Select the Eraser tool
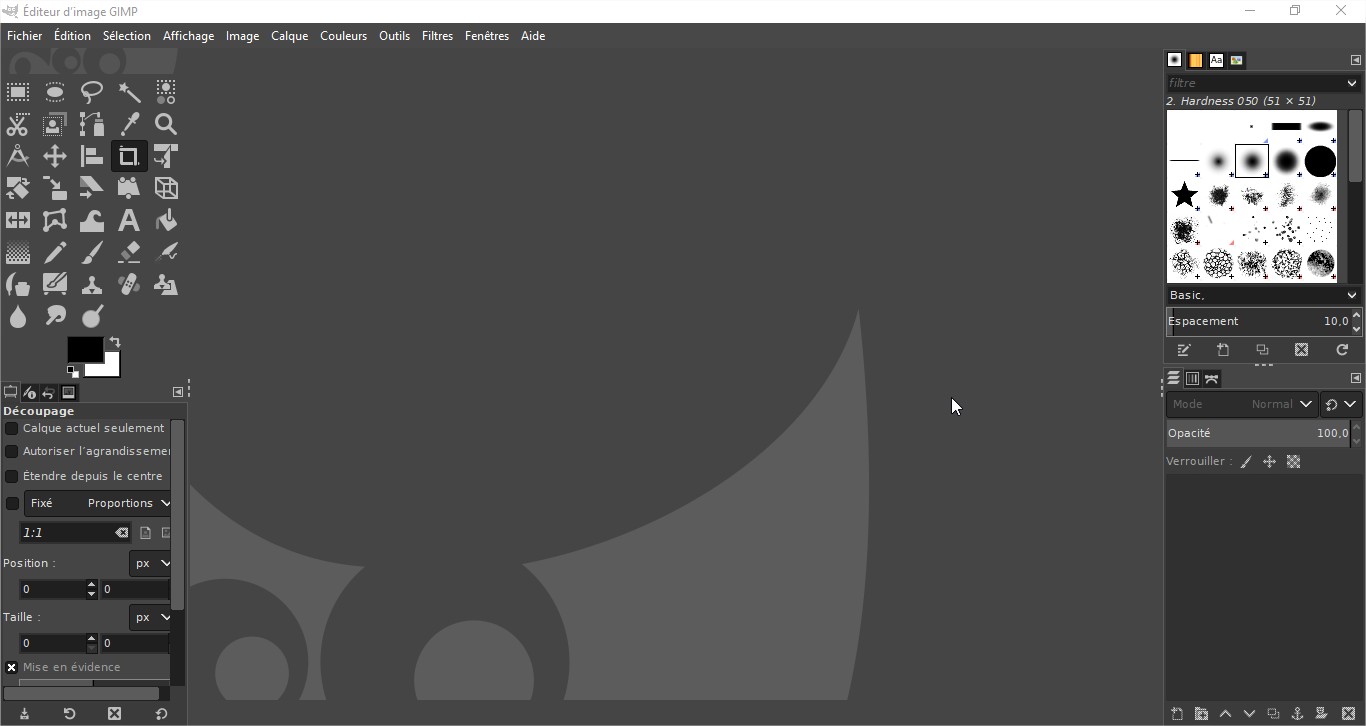This screenshot has width=1366, height=726. coord(129,252)
